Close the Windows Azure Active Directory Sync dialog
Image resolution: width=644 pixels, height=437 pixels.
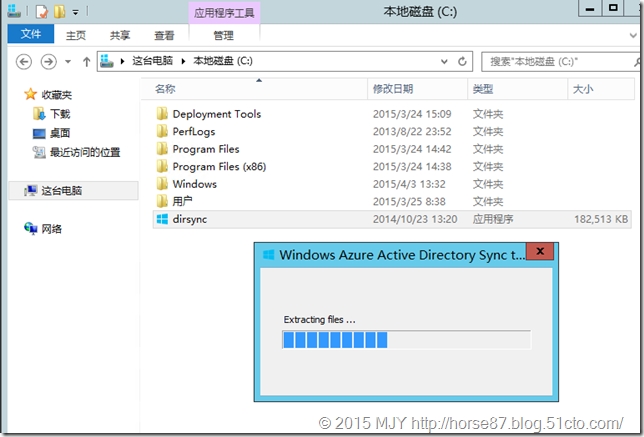pyautogui.click(x=540, y=251)
